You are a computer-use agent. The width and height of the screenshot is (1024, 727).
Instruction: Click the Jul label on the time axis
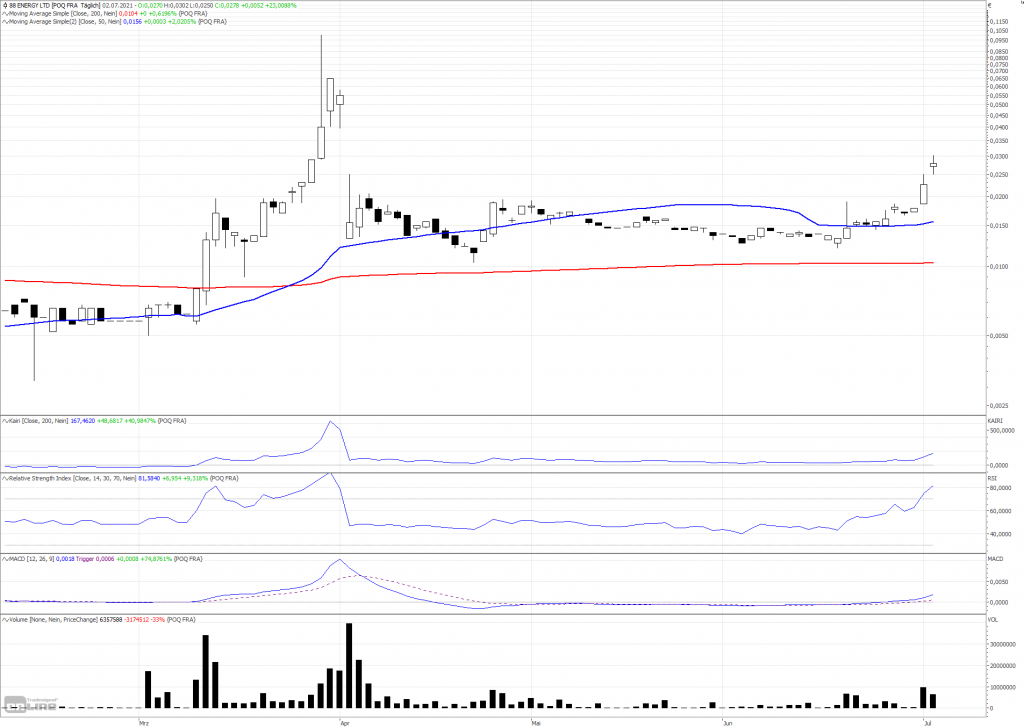click(x=927, y=724)
